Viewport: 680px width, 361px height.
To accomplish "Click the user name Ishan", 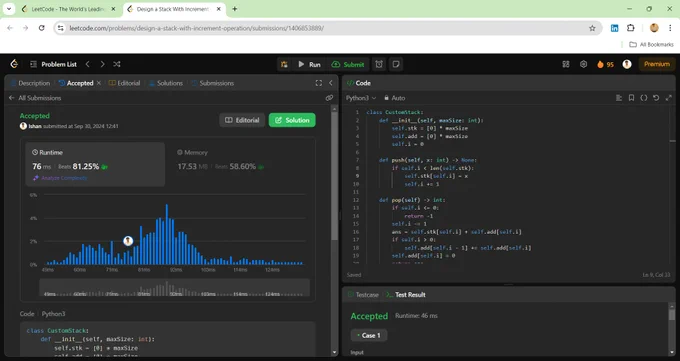I will [x=35, y=126].
